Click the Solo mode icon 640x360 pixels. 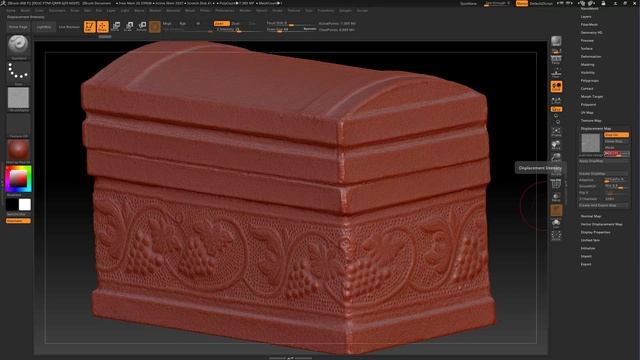click(556, 223)
